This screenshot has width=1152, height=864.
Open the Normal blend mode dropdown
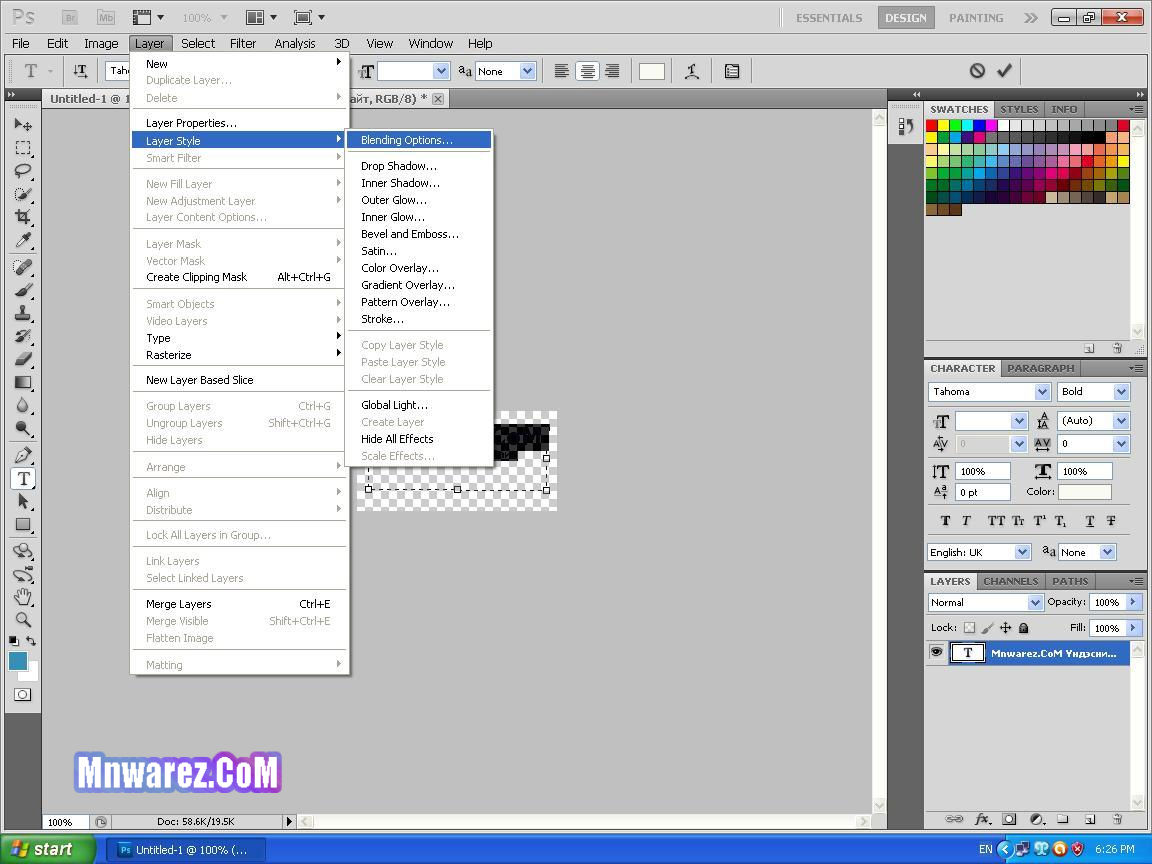click(1035, 602)
